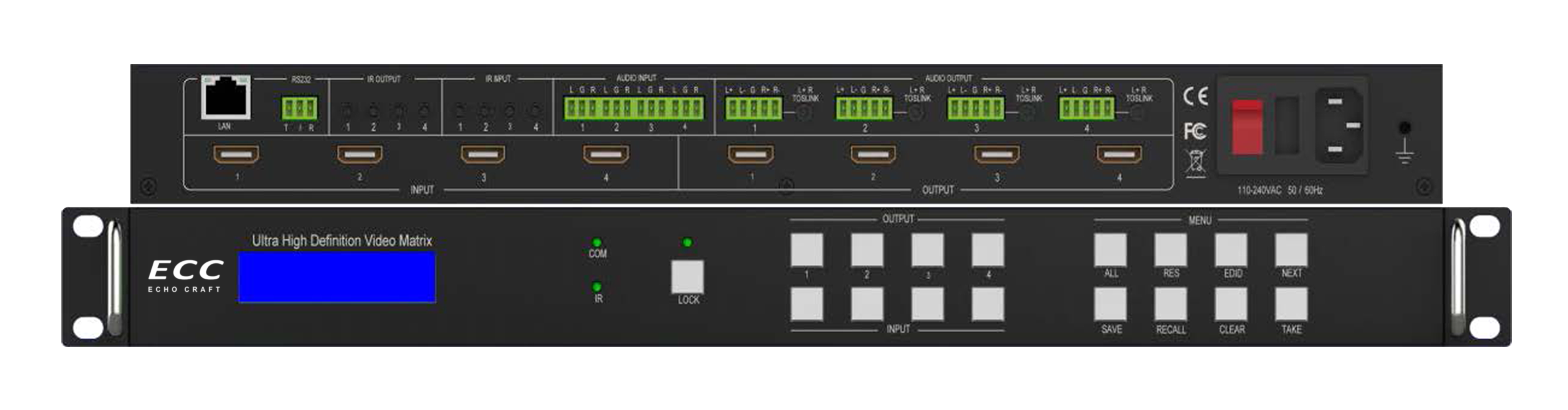Click the blue LCD display screen

(x=337, y=277)
